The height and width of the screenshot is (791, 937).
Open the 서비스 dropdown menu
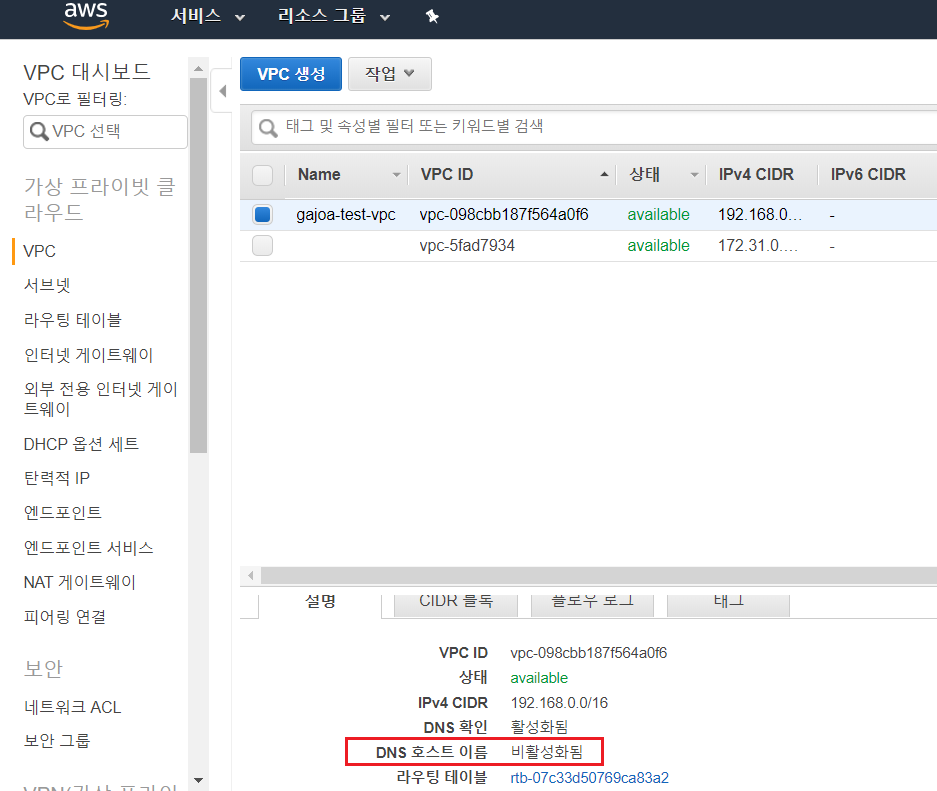pyautogui.click(x=207, y=16)
